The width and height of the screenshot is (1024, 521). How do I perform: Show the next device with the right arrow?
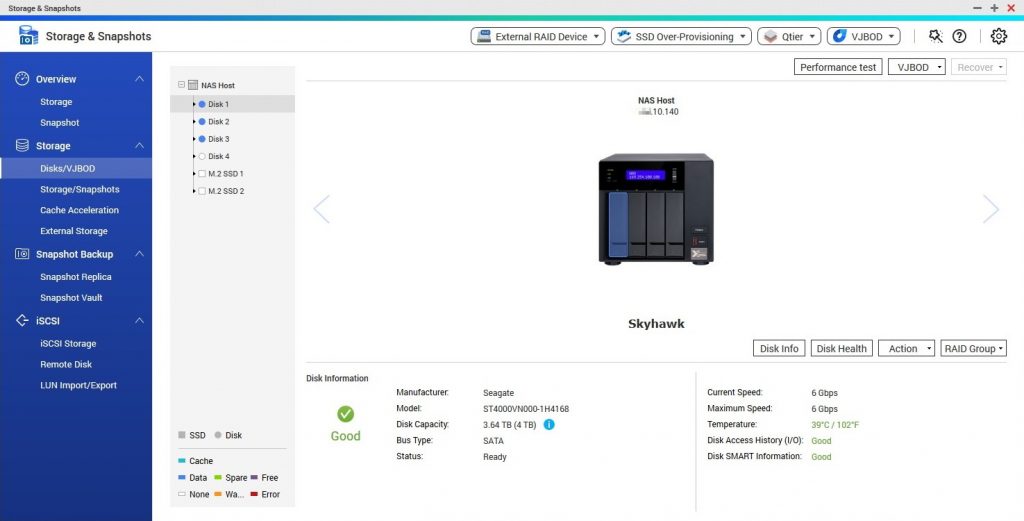tap(991, 209)
